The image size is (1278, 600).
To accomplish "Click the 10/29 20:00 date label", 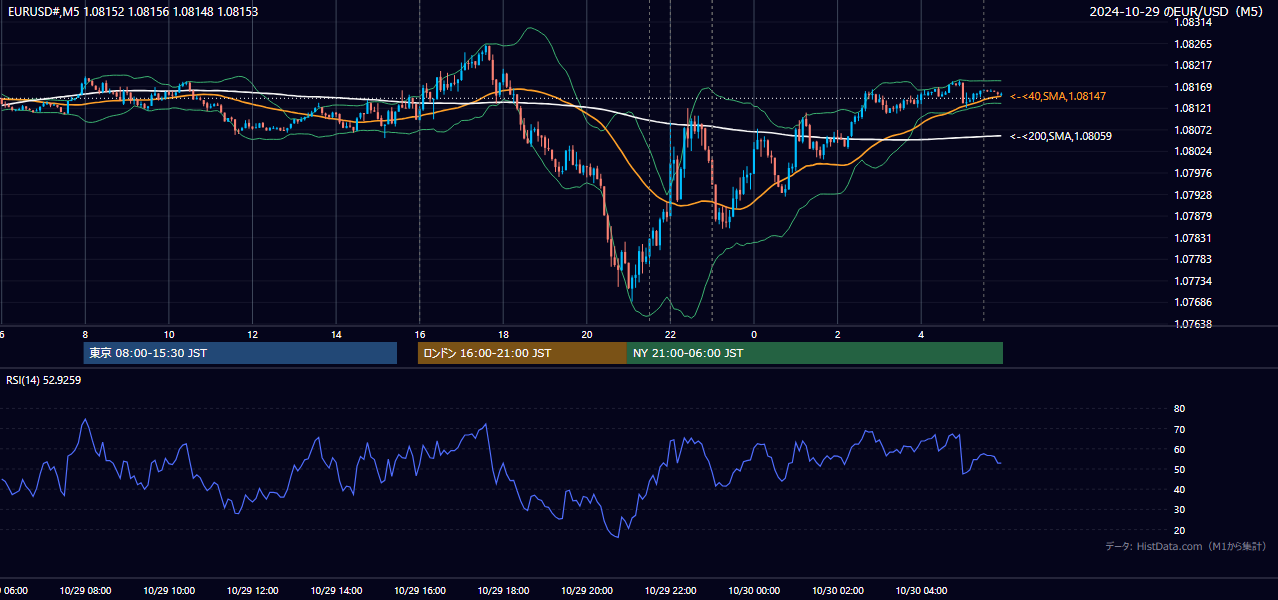I will 587,591.
